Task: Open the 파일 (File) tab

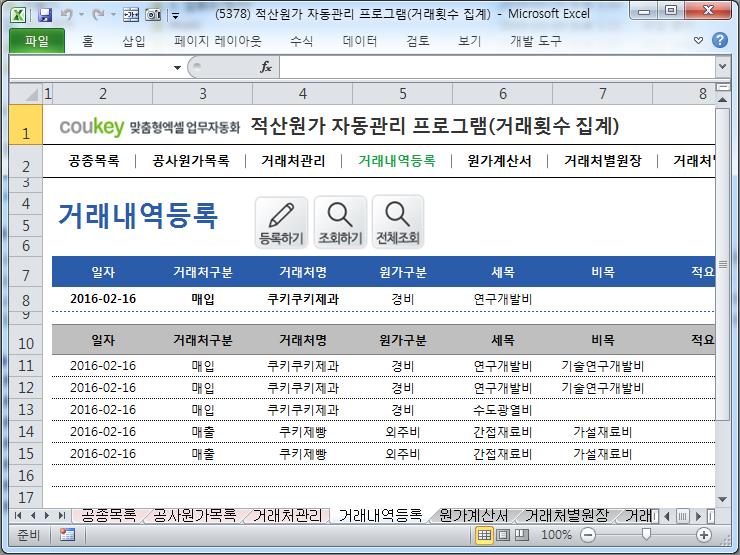Action: [x=37, y=41]
